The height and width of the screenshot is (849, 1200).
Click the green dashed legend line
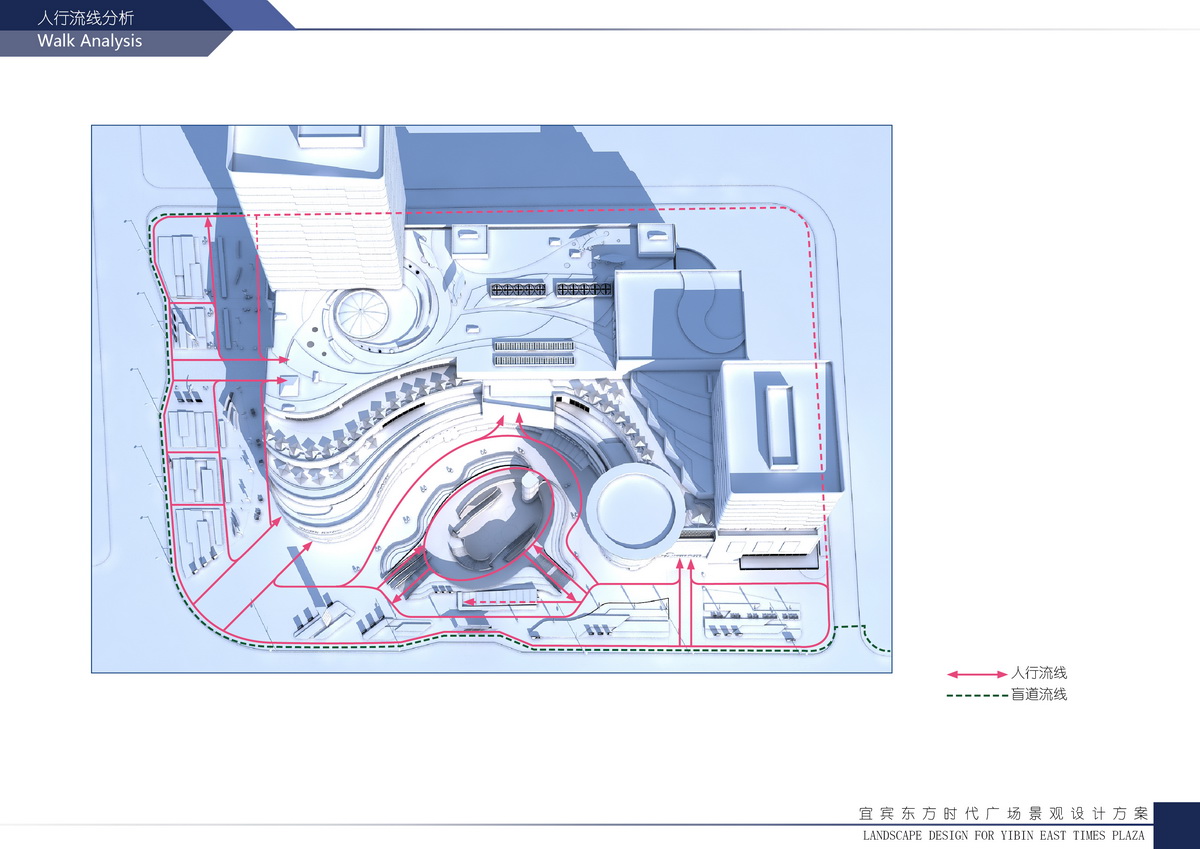coord(977,694)
